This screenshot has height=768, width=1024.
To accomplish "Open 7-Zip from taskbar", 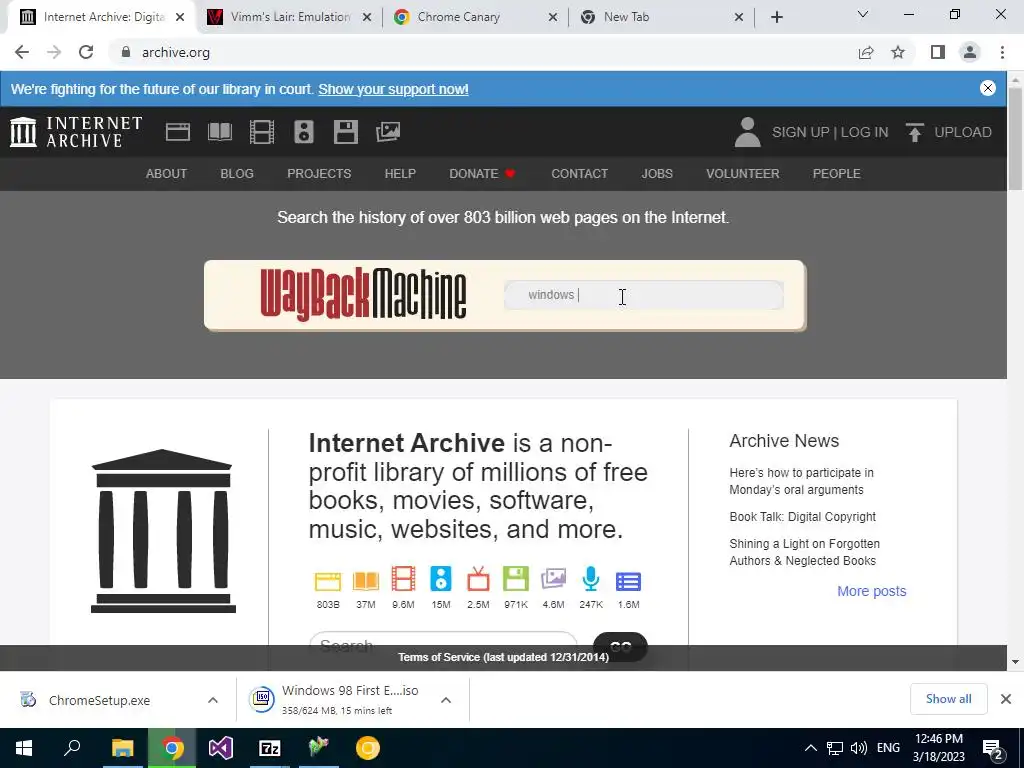I will [x=270, y=748].
